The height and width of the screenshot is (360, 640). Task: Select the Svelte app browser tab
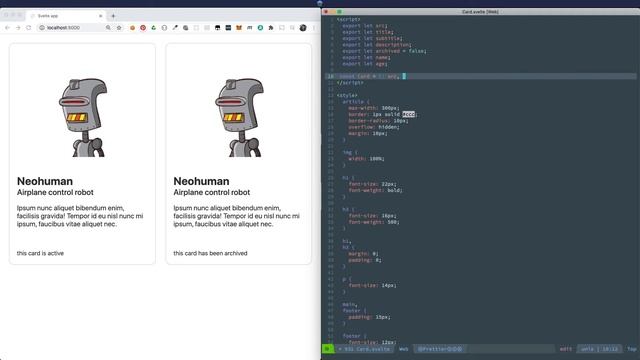click(65, 16)
